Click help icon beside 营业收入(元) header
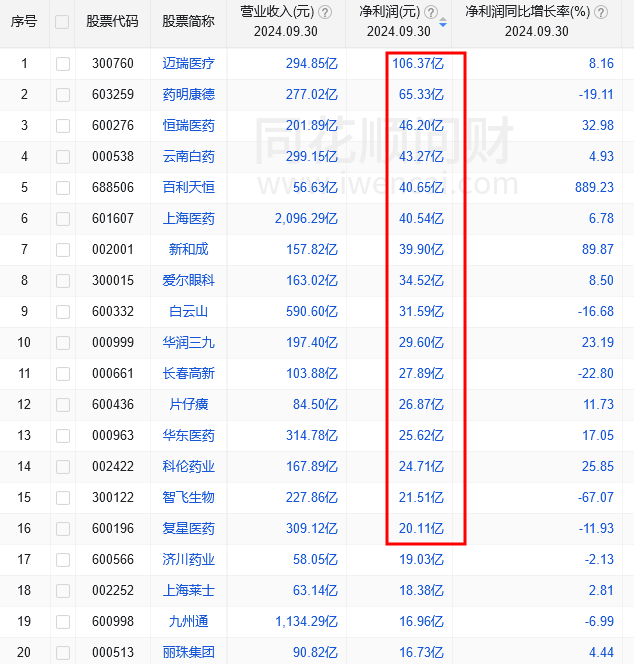 pyautogui.click(x=325, y=12)
